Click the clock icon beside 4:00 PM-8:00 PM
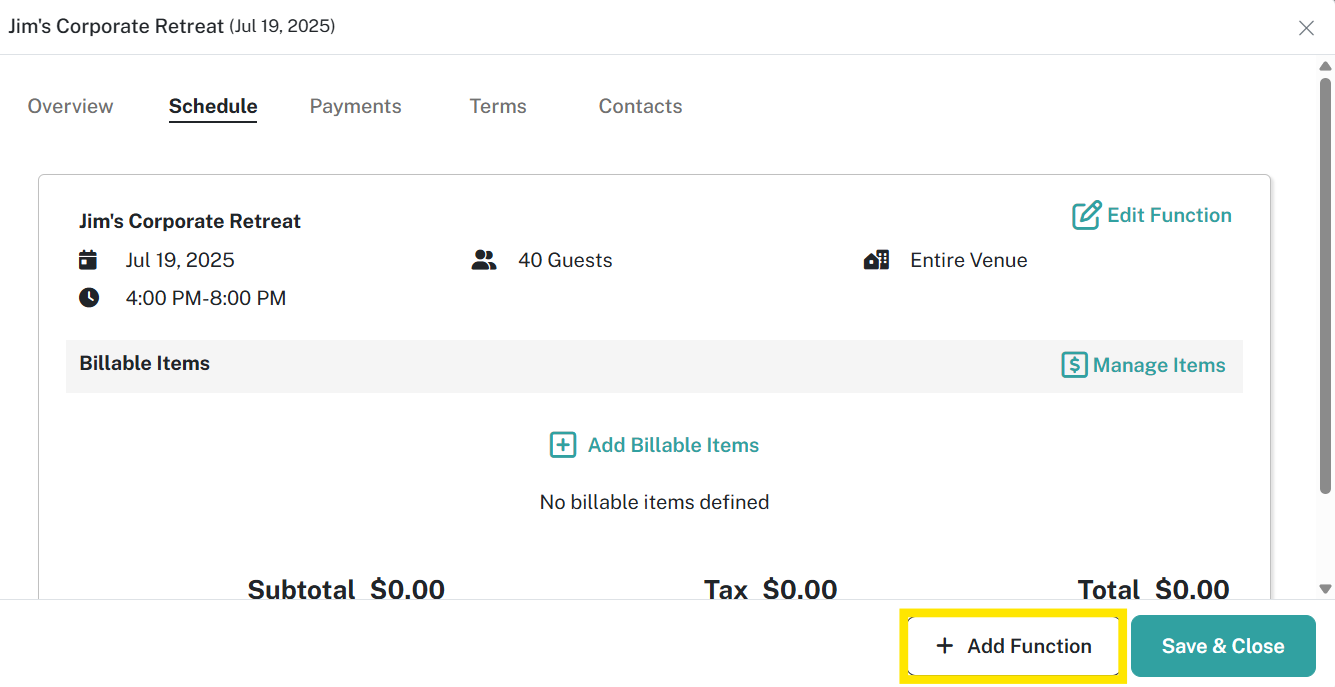The image size is (1335, 687). pyautogui.click(x=89, y=297)
